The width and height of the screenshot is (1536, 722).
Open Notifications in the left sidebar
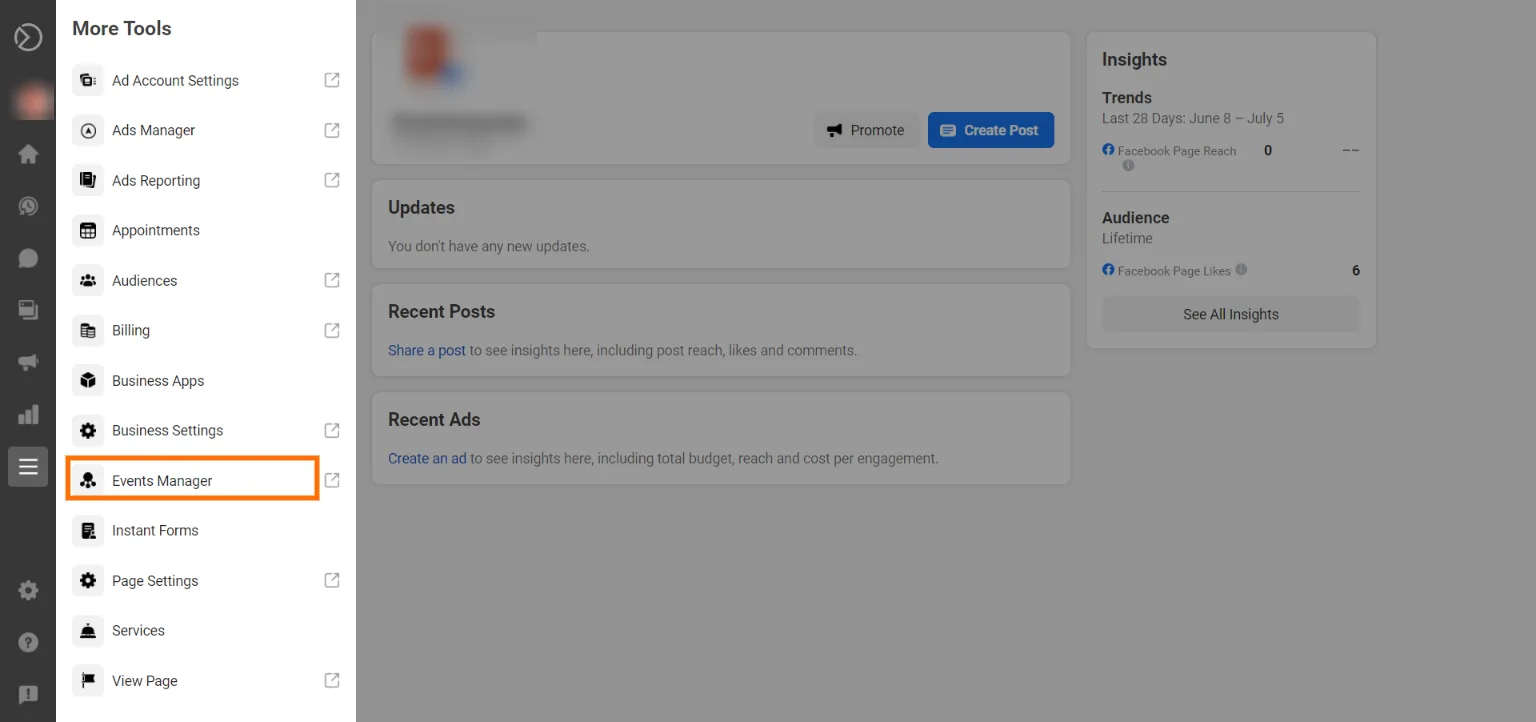27,205
